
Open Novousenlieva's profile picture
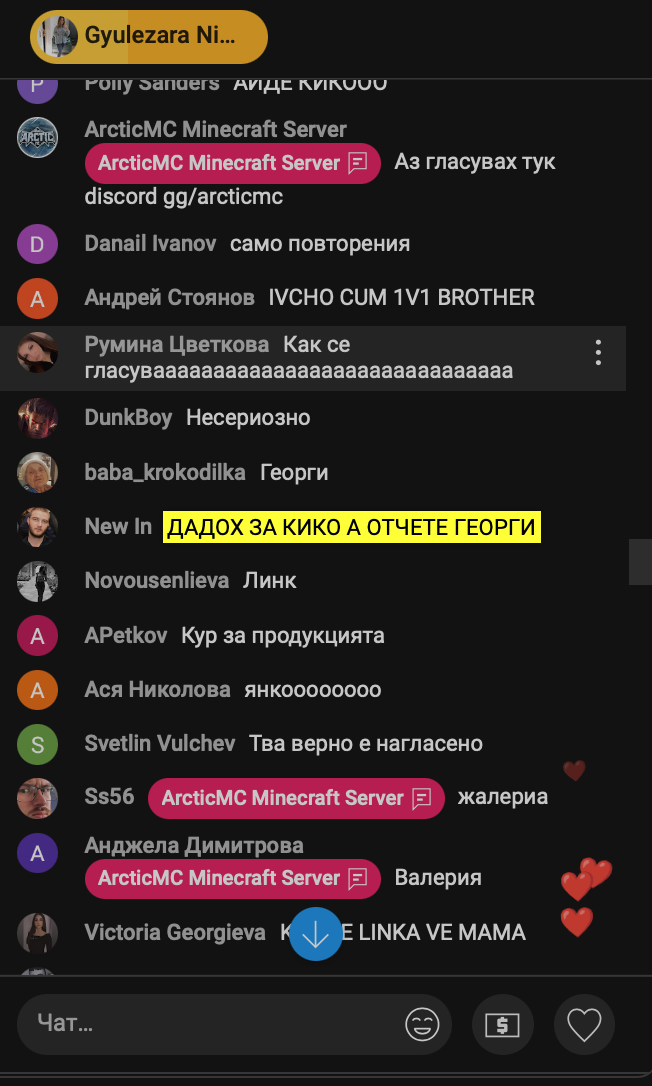[37, 581]
